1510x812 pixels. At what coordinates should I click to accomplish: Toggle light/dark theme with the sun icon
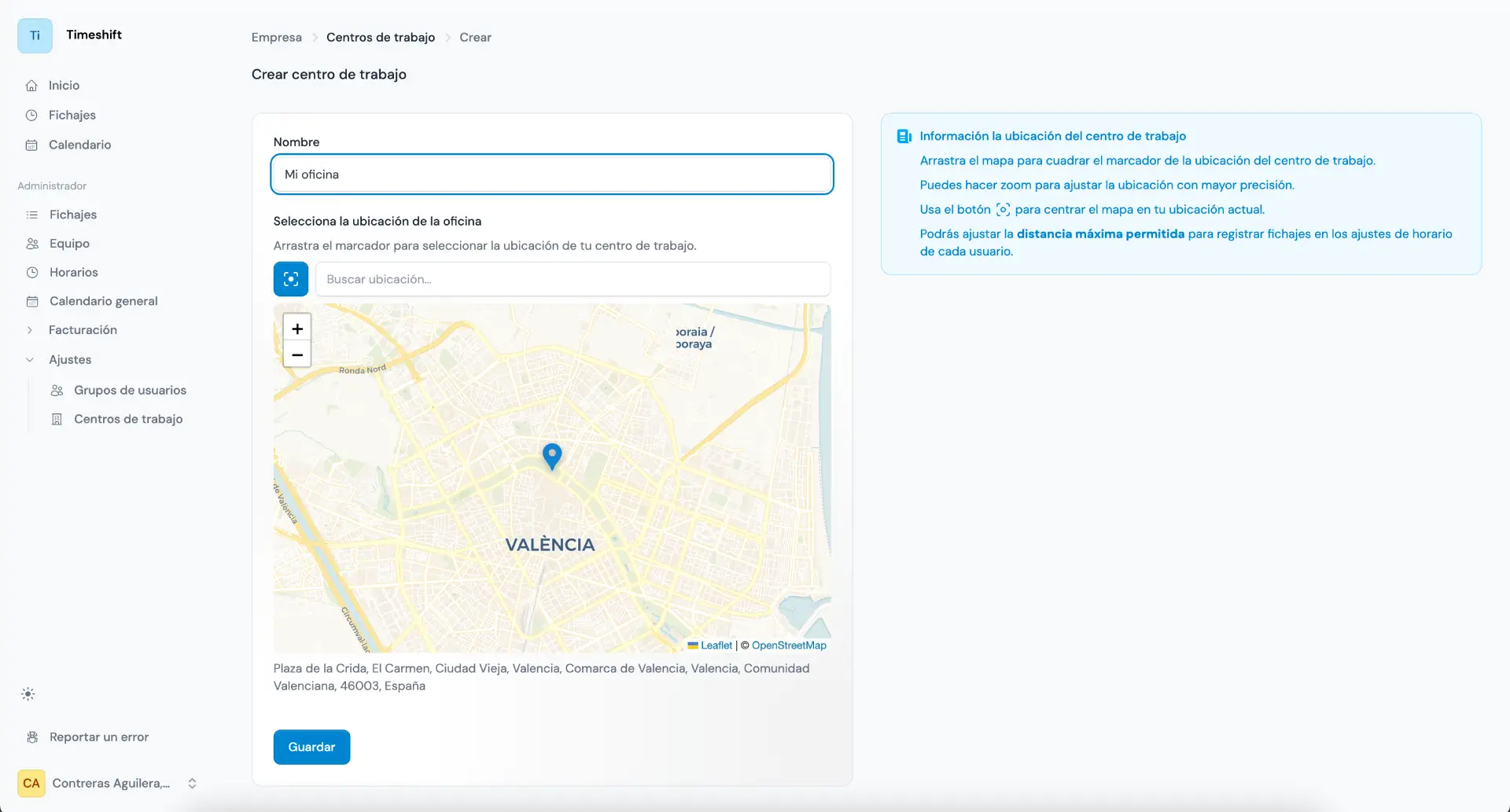pos(28,693)
